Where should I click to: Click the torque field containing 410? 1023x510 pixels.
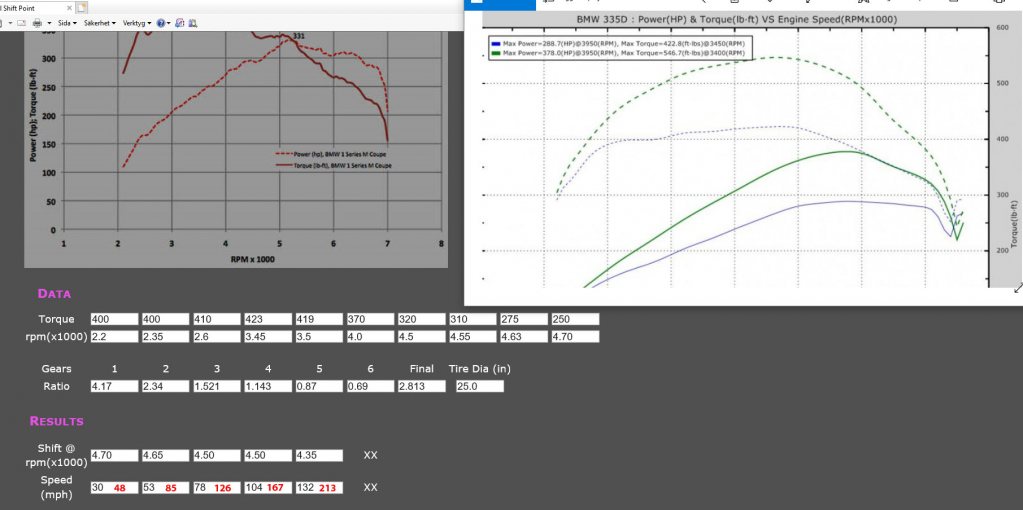point(217,320)
